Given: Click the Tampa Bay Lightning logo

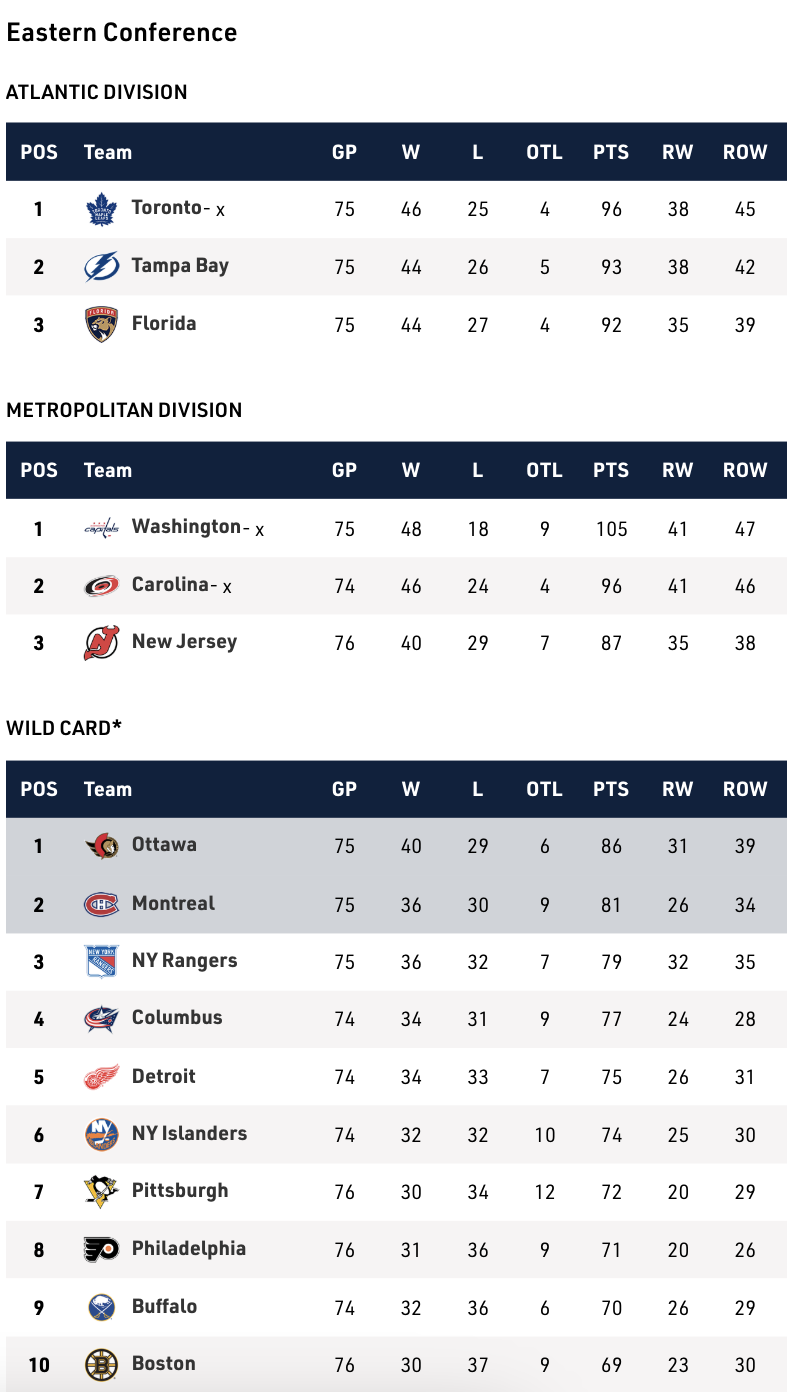Looking at the screenshot, I should [x=101, y=267].
